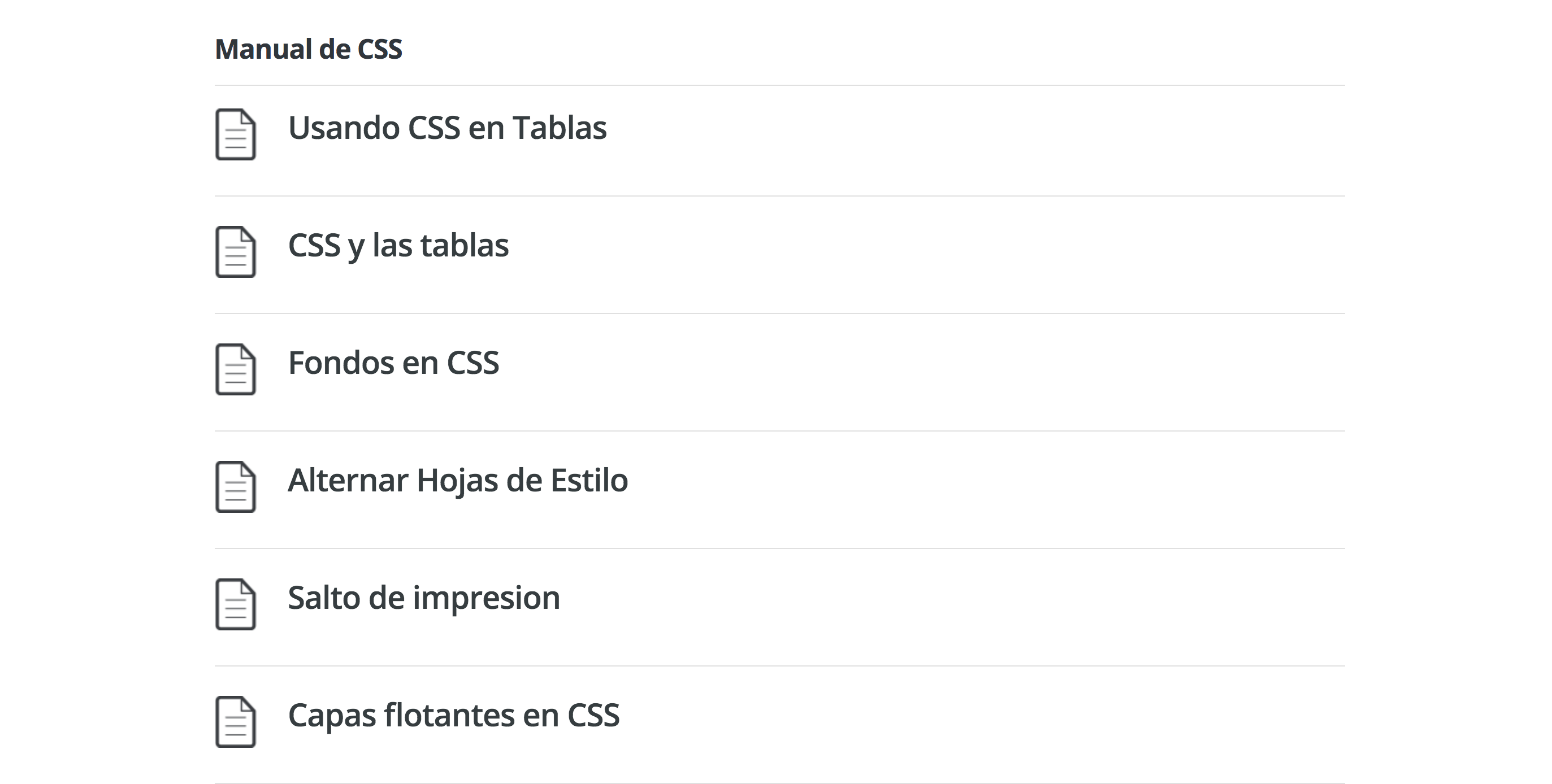The height and width of the screenshot is (784, 1552).
Task: Open the Usando CSS en Tablas article
Action: 447,128
